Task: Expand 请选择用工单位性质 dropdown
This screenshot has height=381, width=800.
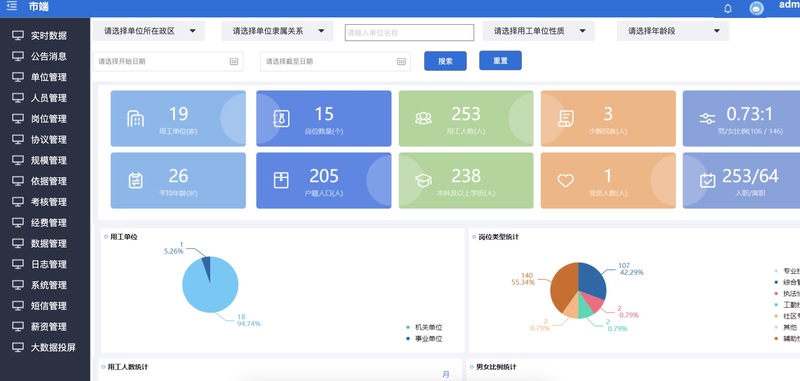Action: pyautogui.click(x=539, y=31)
